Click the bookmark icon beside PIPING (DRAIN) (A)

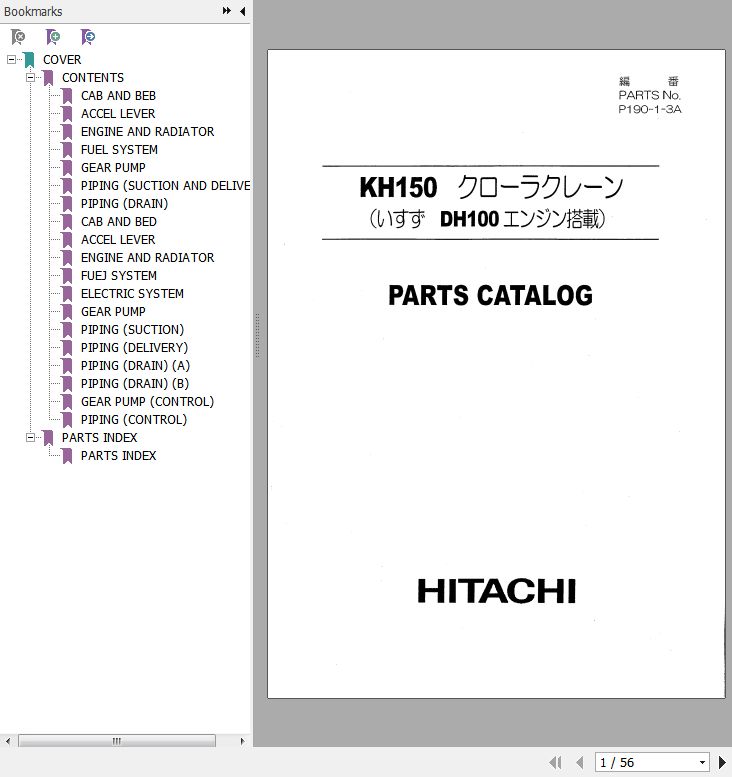pos(67,366)
